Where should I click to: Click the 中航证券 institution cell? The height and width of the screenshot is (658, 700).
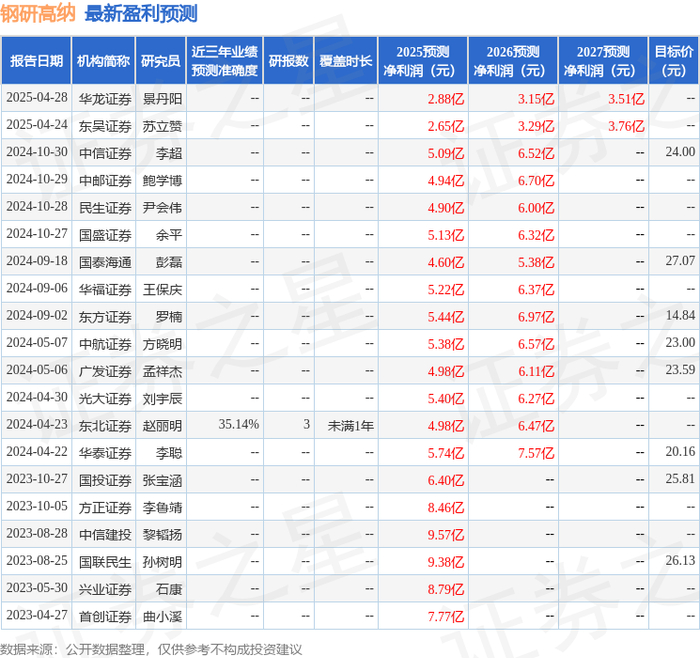[x=105, y=344]
